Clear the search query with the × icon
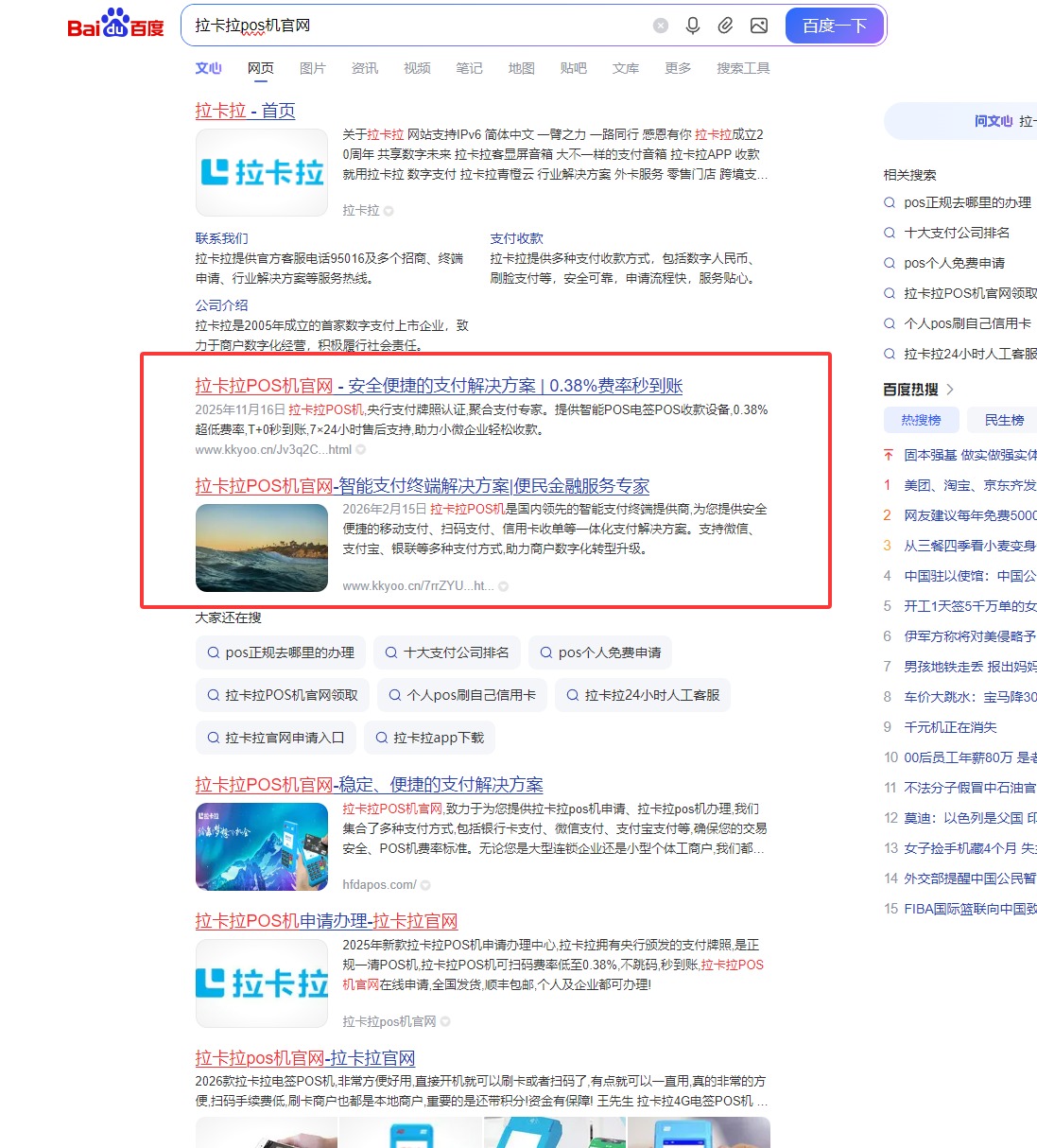 point(660,26)
